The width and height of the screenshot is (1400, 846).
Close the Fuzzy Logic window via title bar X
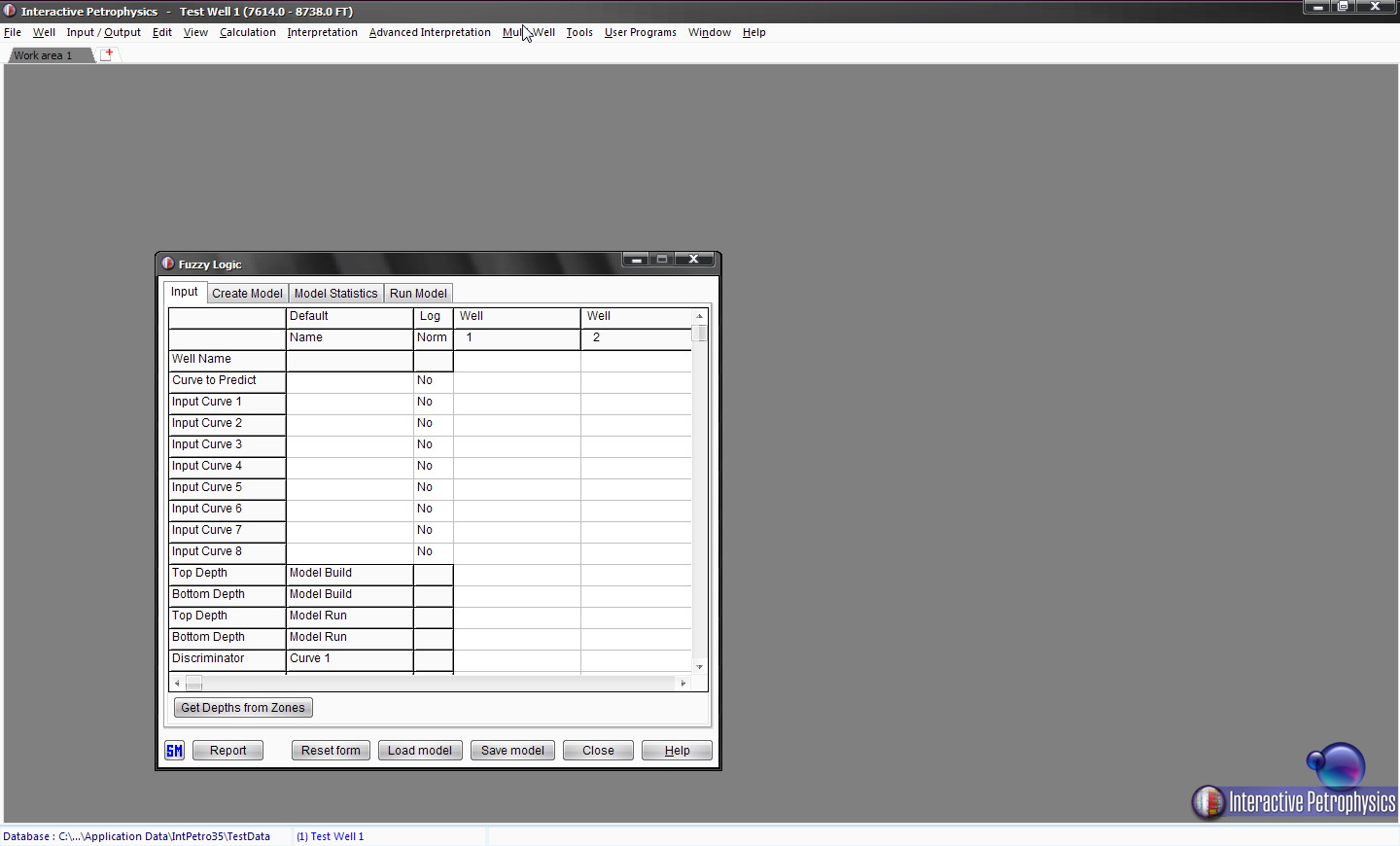click(693, 260)
